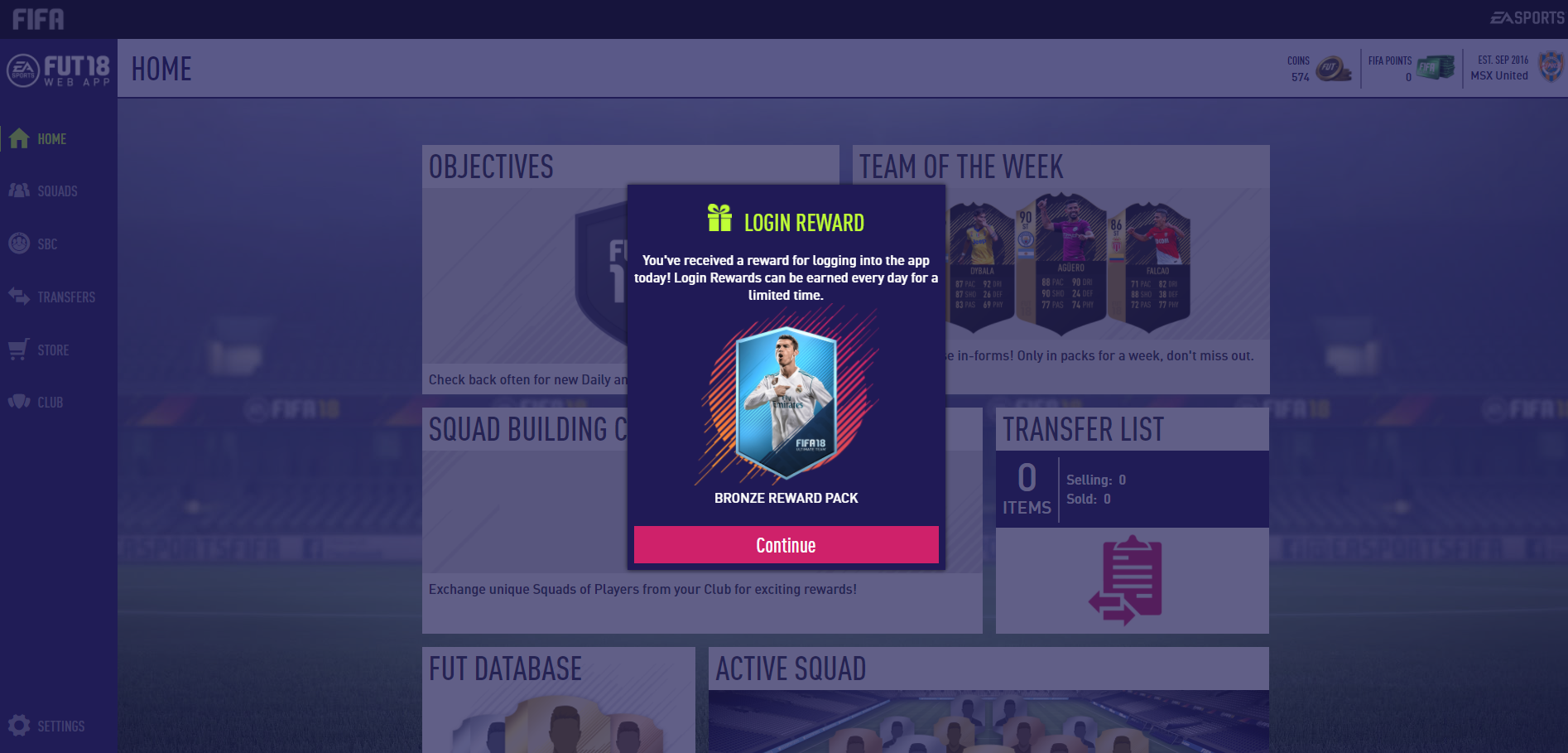
Task: Click the Store shopping cart icon
Action: tap(19, 349)
